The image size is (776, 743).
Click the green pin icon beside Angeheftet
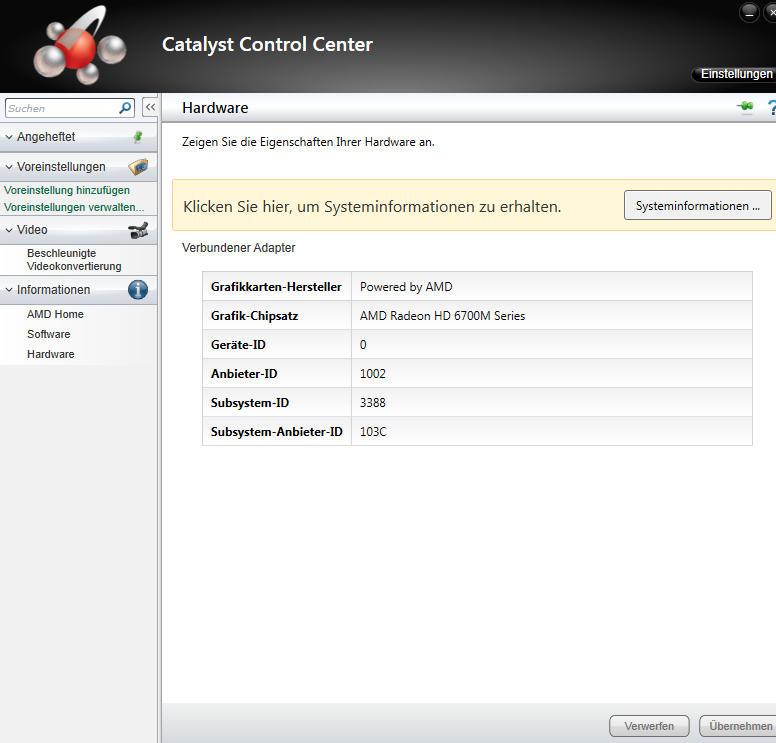(138, 137)
